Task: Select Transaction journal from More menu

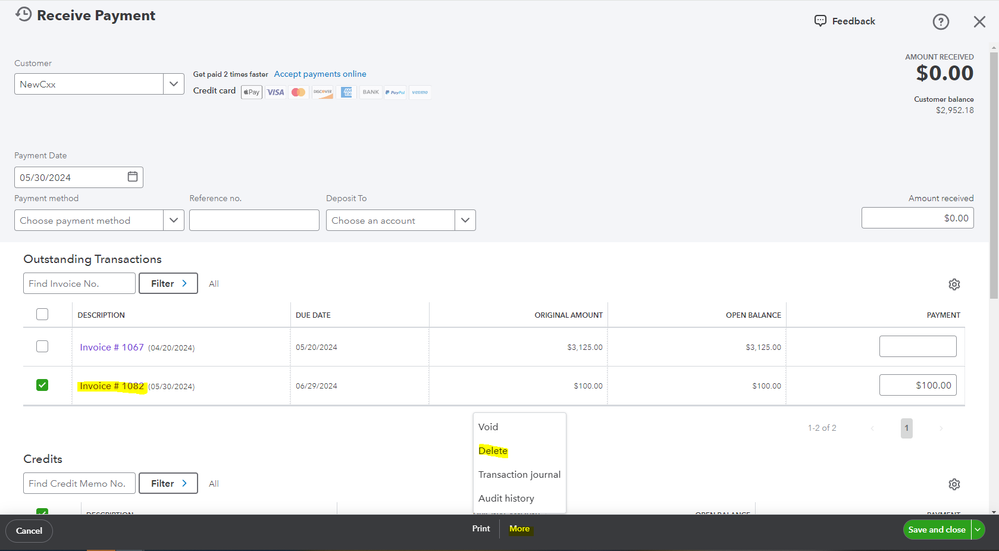Action: click(519, 475)
